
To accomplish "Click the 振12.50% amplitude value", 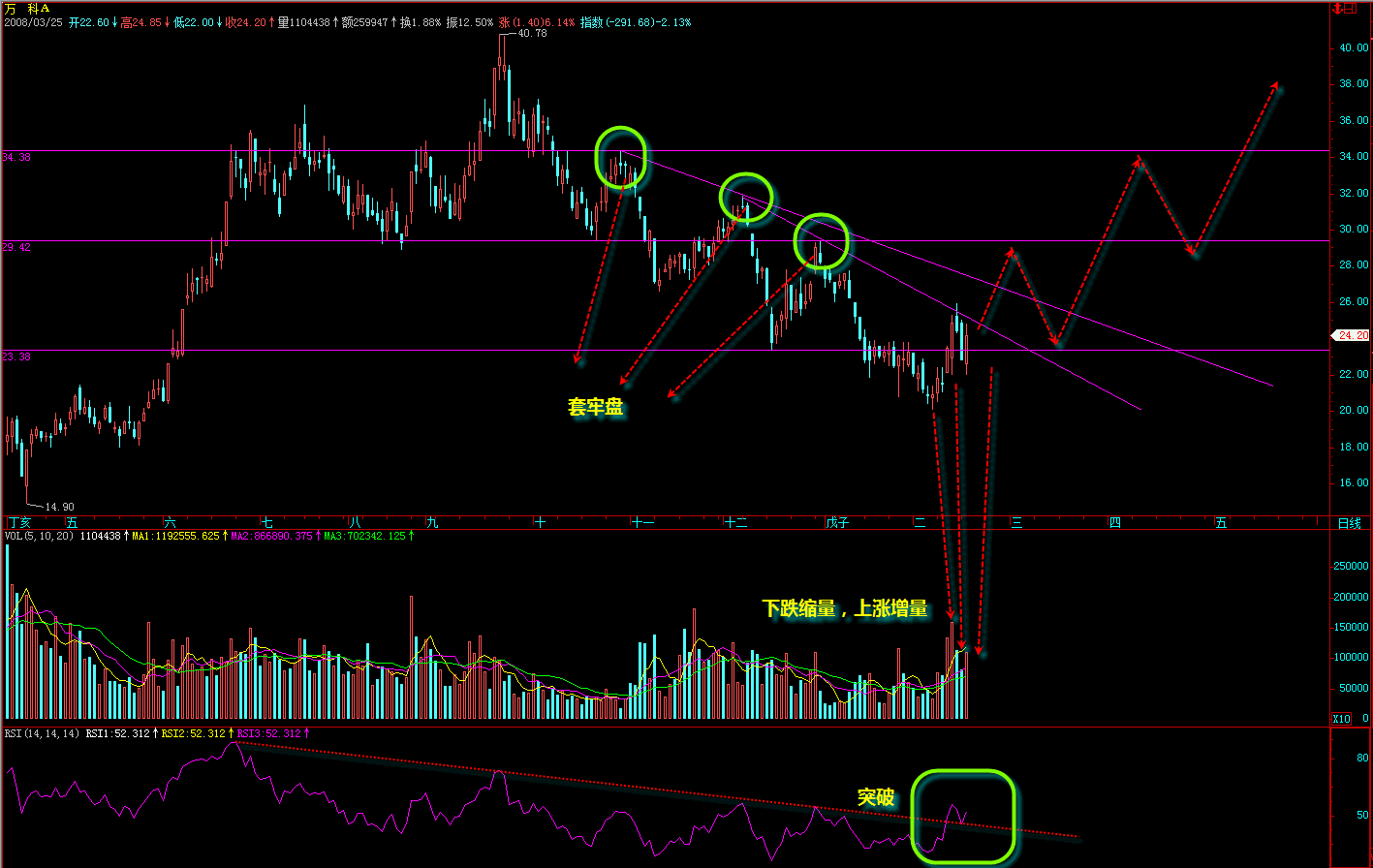I will pyautogui.click(x=469, y=21).
